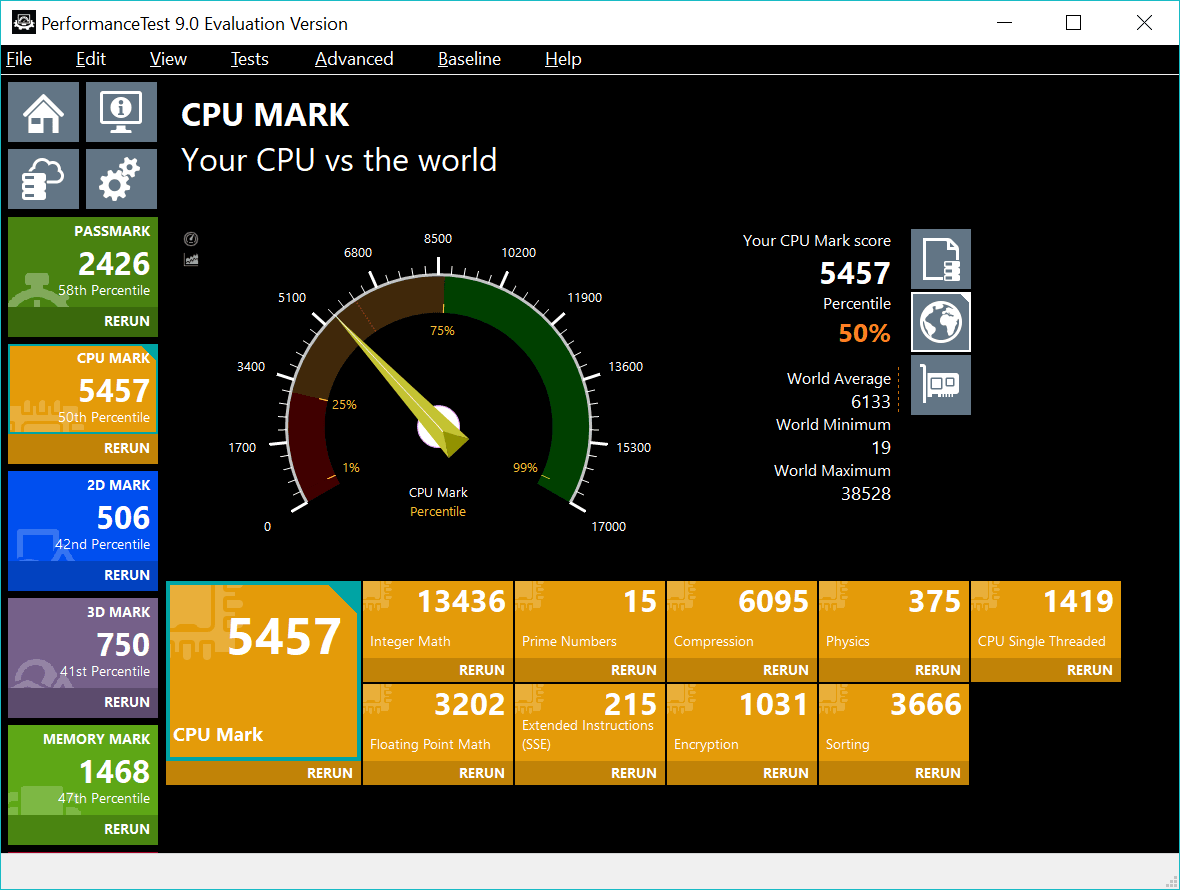1180x890 pixels.
Task: Rerun the Floating Point Math test
Action: tap(438, 773)
